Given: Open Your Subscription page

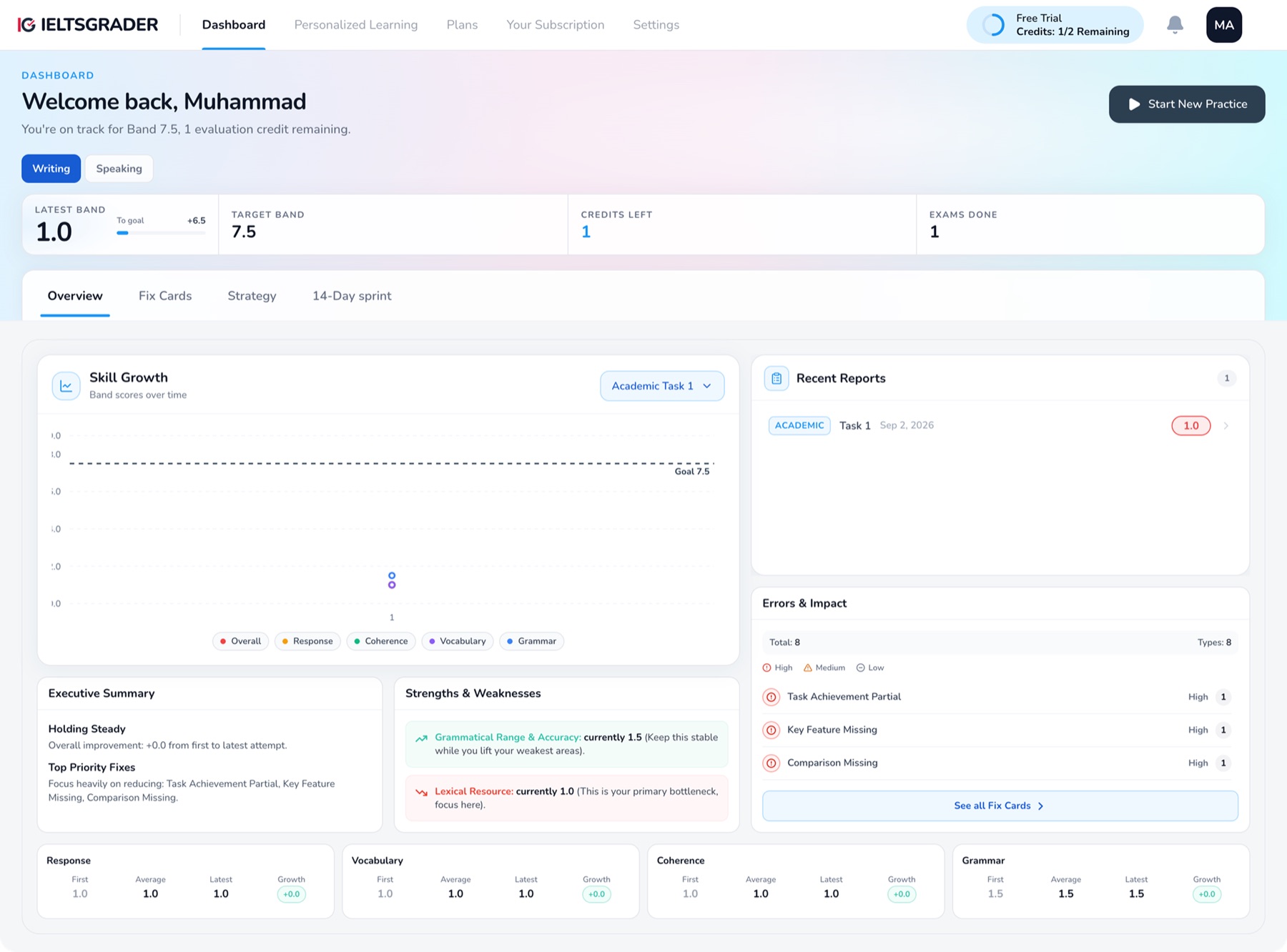Looking at the screenshot, I should coord(556,25).
